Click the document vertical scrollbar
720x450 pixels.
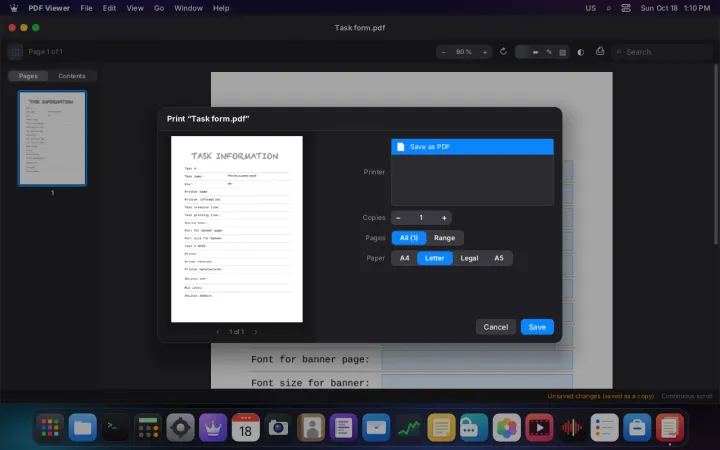pos(715,154)
